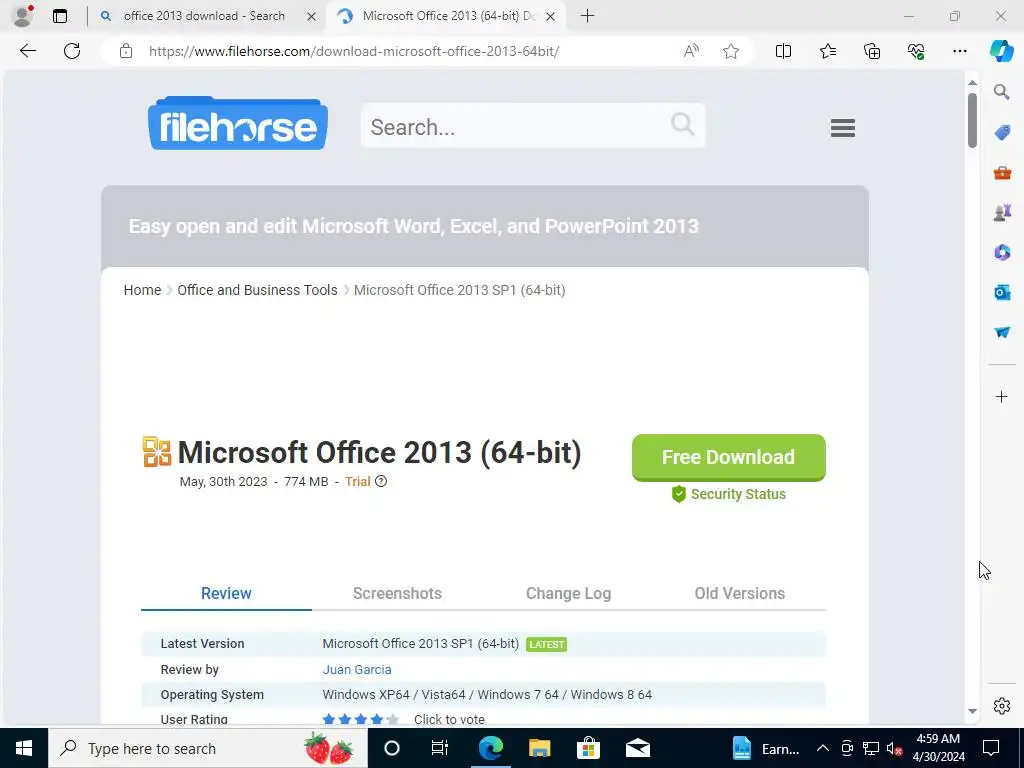This screenshot has height=768, width=1024.
Task: Click the Microsoft Office 2013 (64-bit) heading
Action: tap(379, 452)
